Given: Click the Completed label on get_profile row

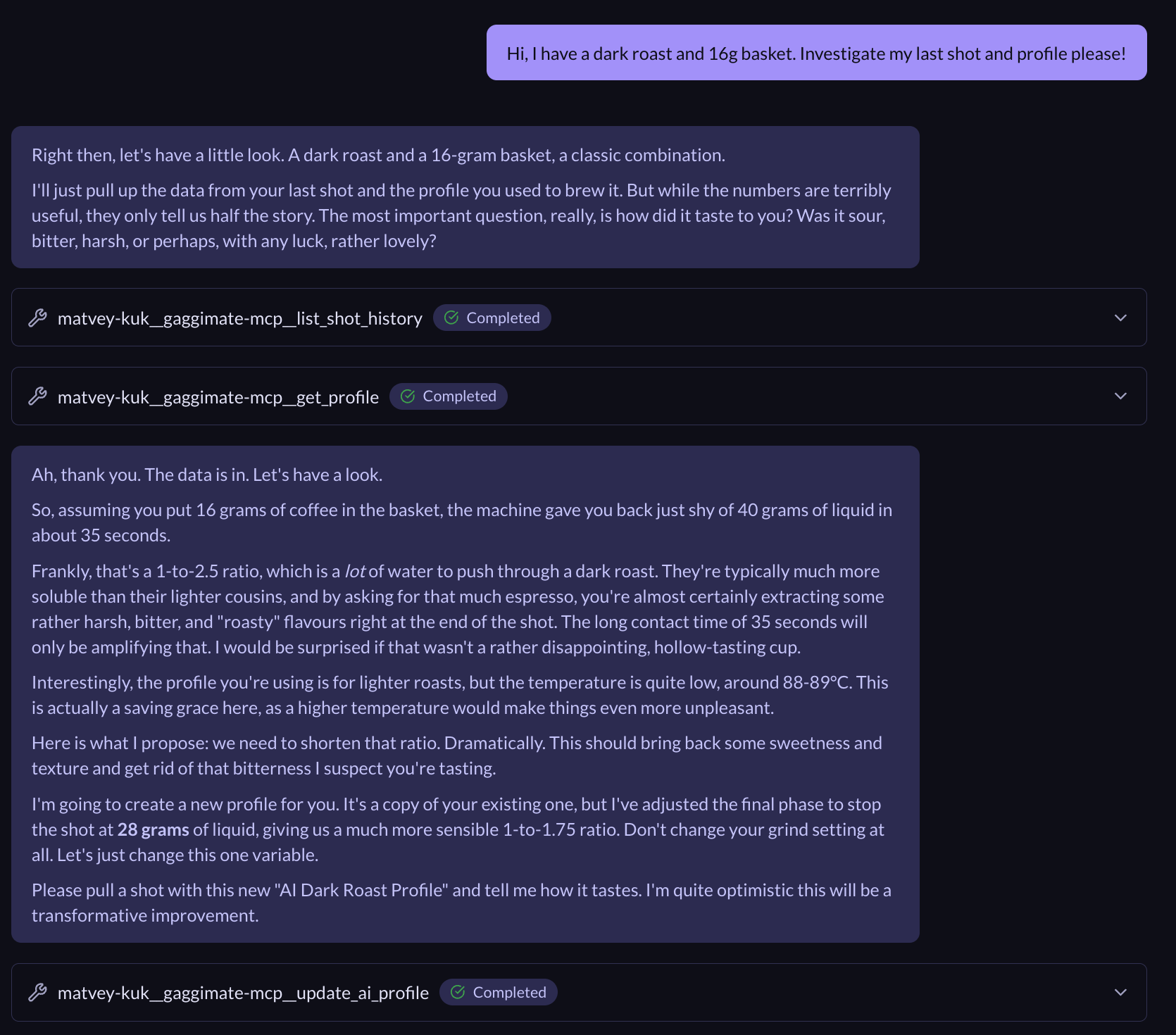Looking at the screenshot, I should (459, 396).
